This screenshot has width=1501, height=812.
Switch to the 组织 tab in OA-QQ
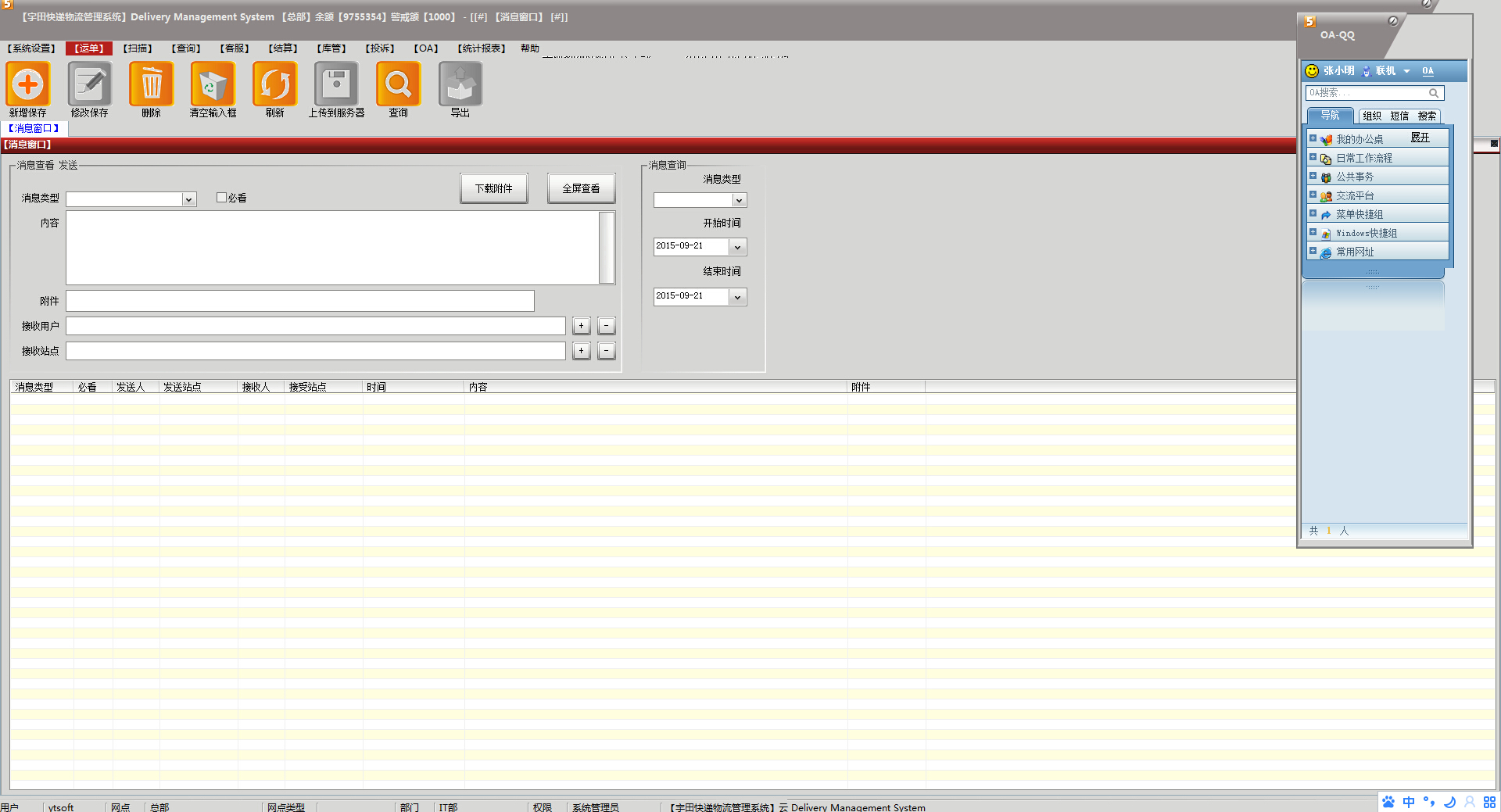1371,116
